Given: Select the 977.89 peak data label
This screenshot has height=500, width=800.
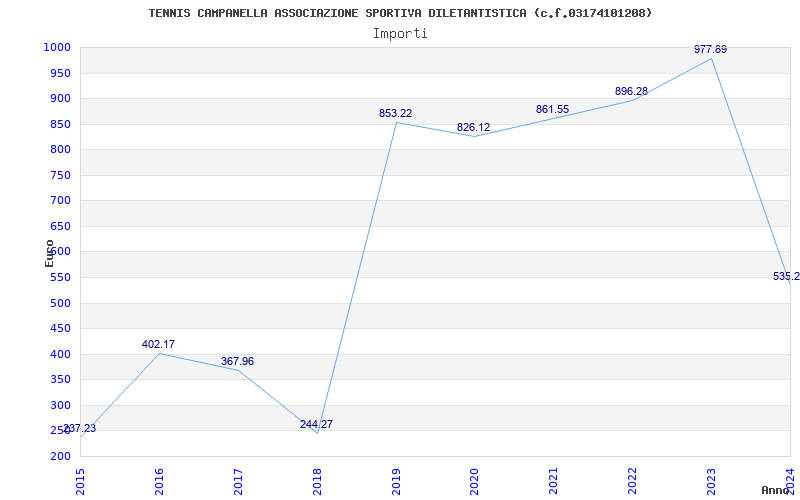Looking at the screenshot, I should point(710,49).
